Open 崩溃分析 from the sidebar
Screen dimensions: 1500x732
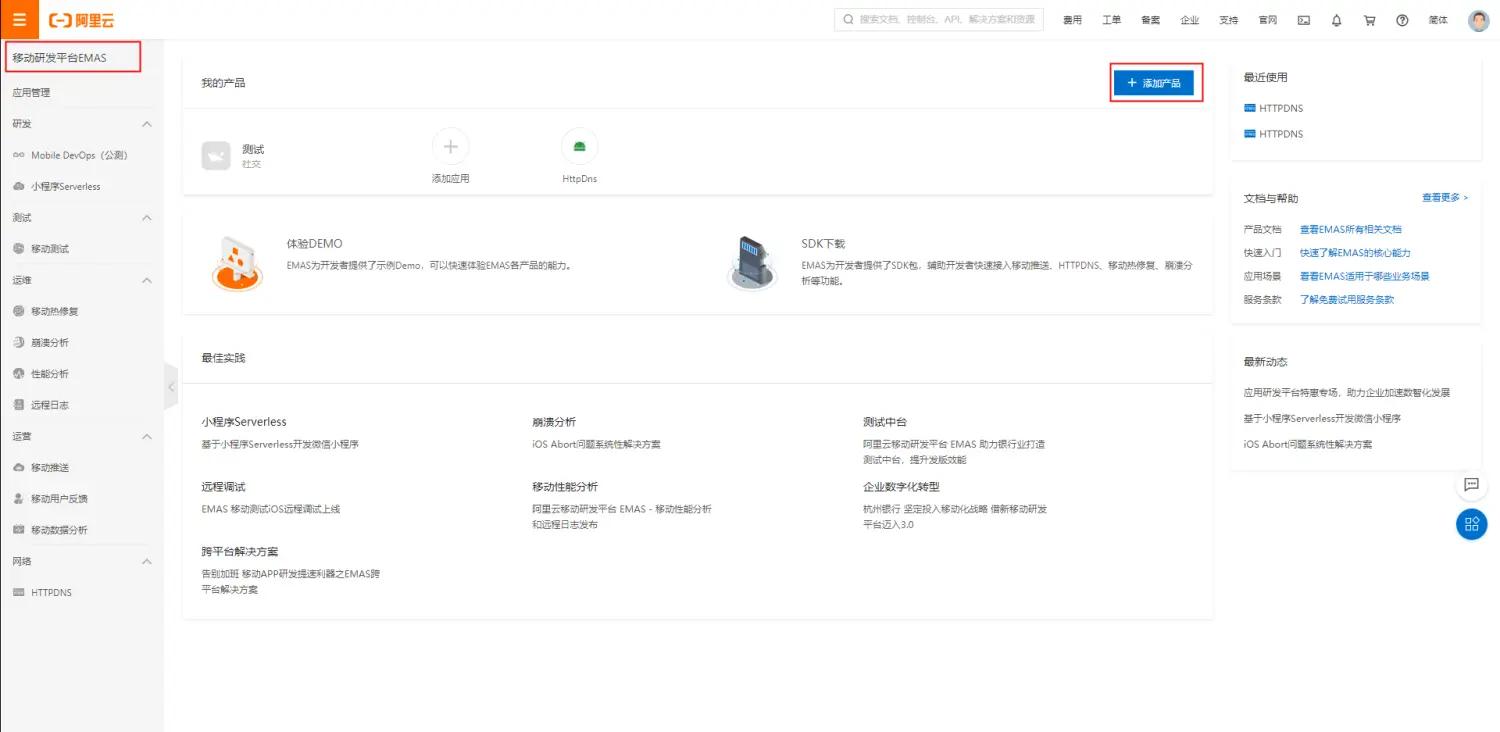50,342
